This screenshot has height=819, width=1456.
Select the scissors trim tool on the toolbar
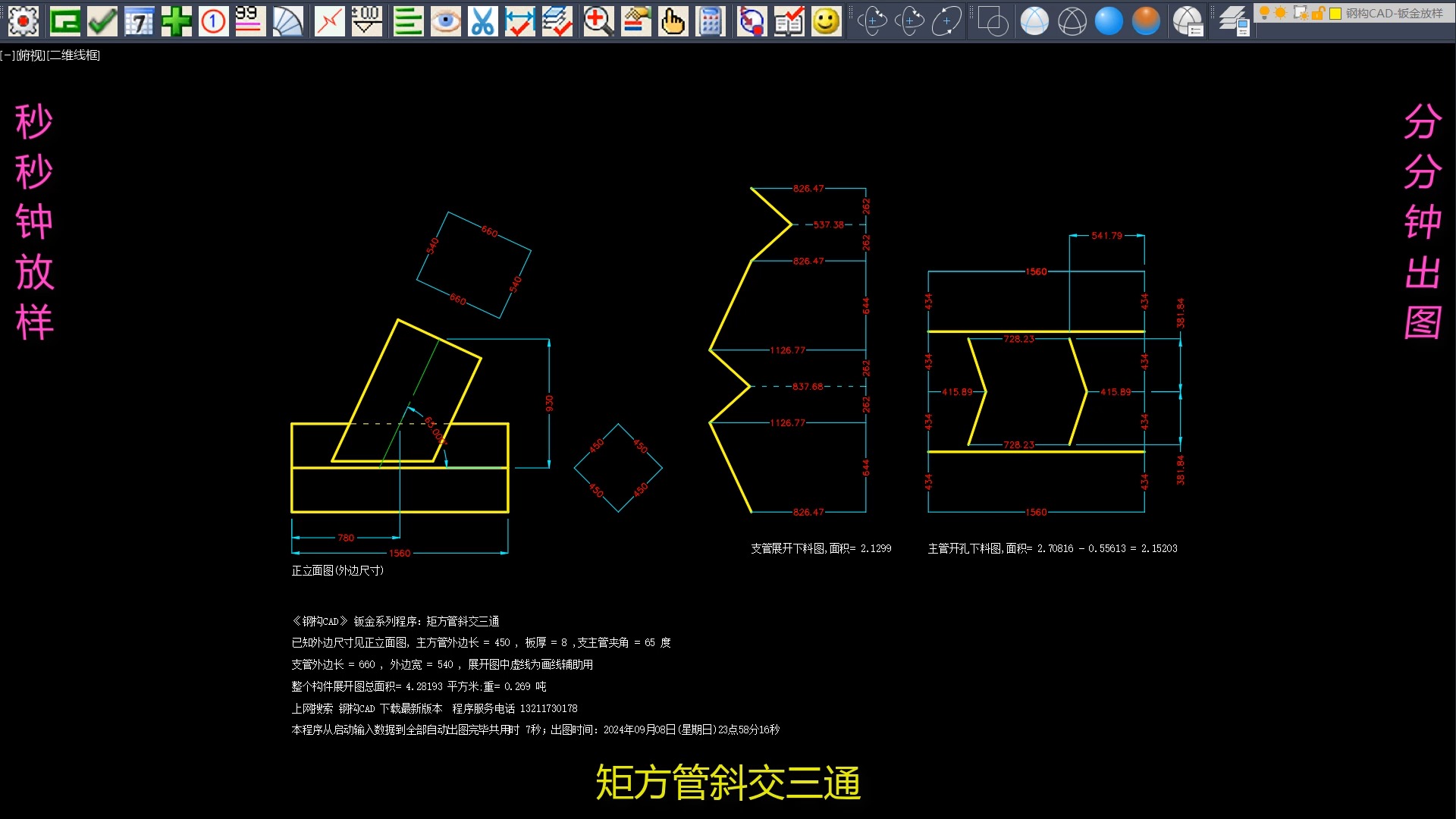485,21
